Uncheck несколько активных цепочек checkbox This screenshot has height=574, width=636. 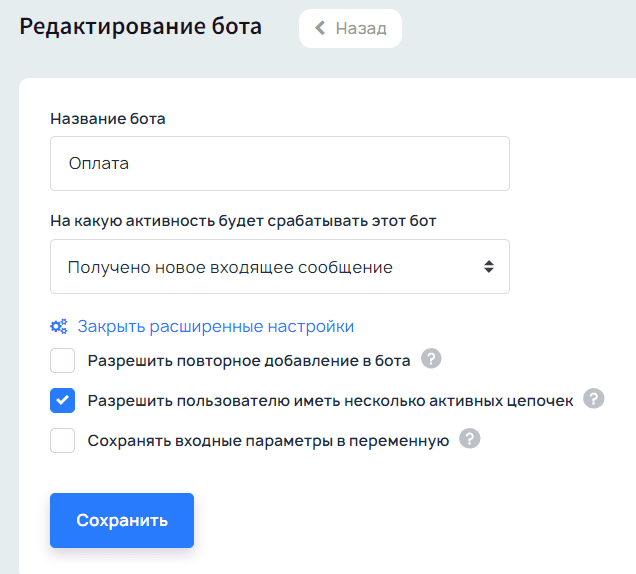[x=62, y=400]
